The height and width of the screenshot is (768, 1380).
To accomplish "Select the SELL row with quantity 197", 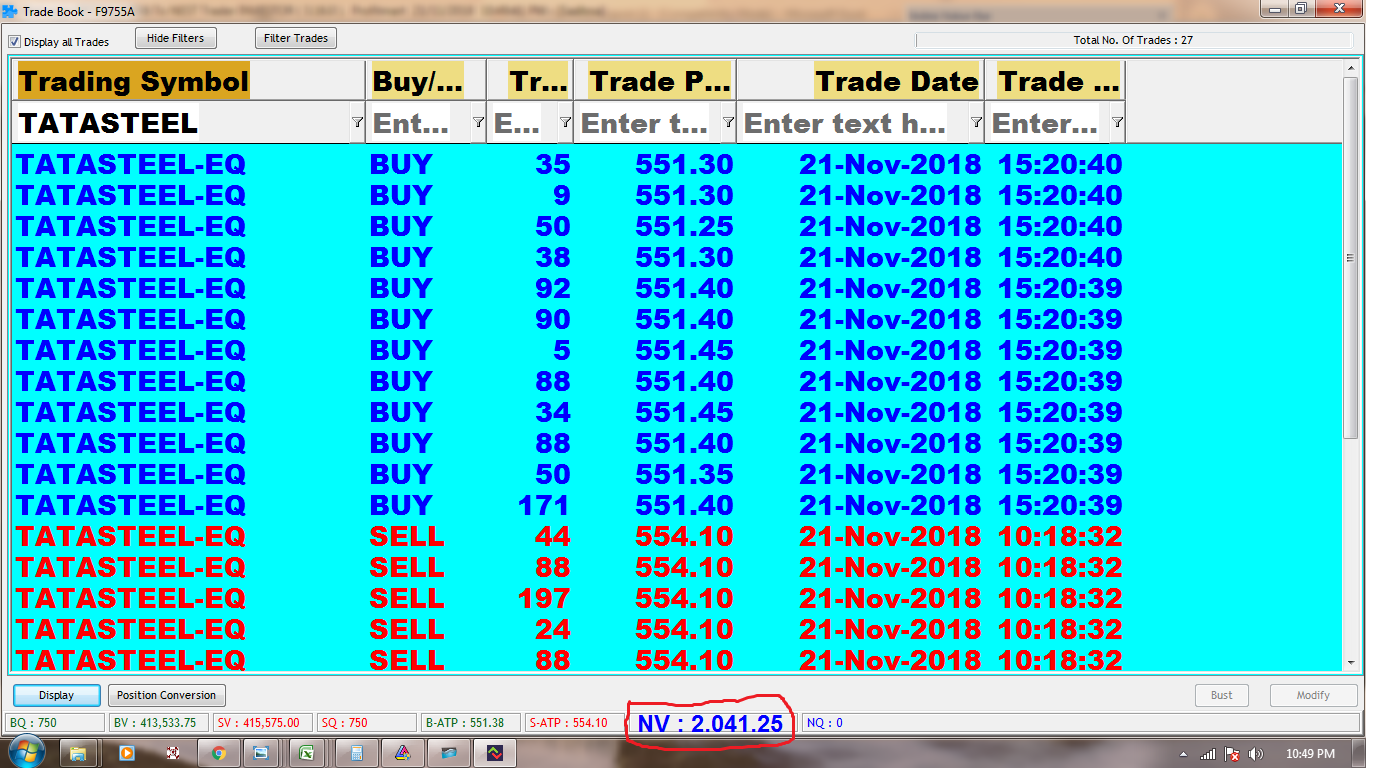I will (x=676, y=598).
